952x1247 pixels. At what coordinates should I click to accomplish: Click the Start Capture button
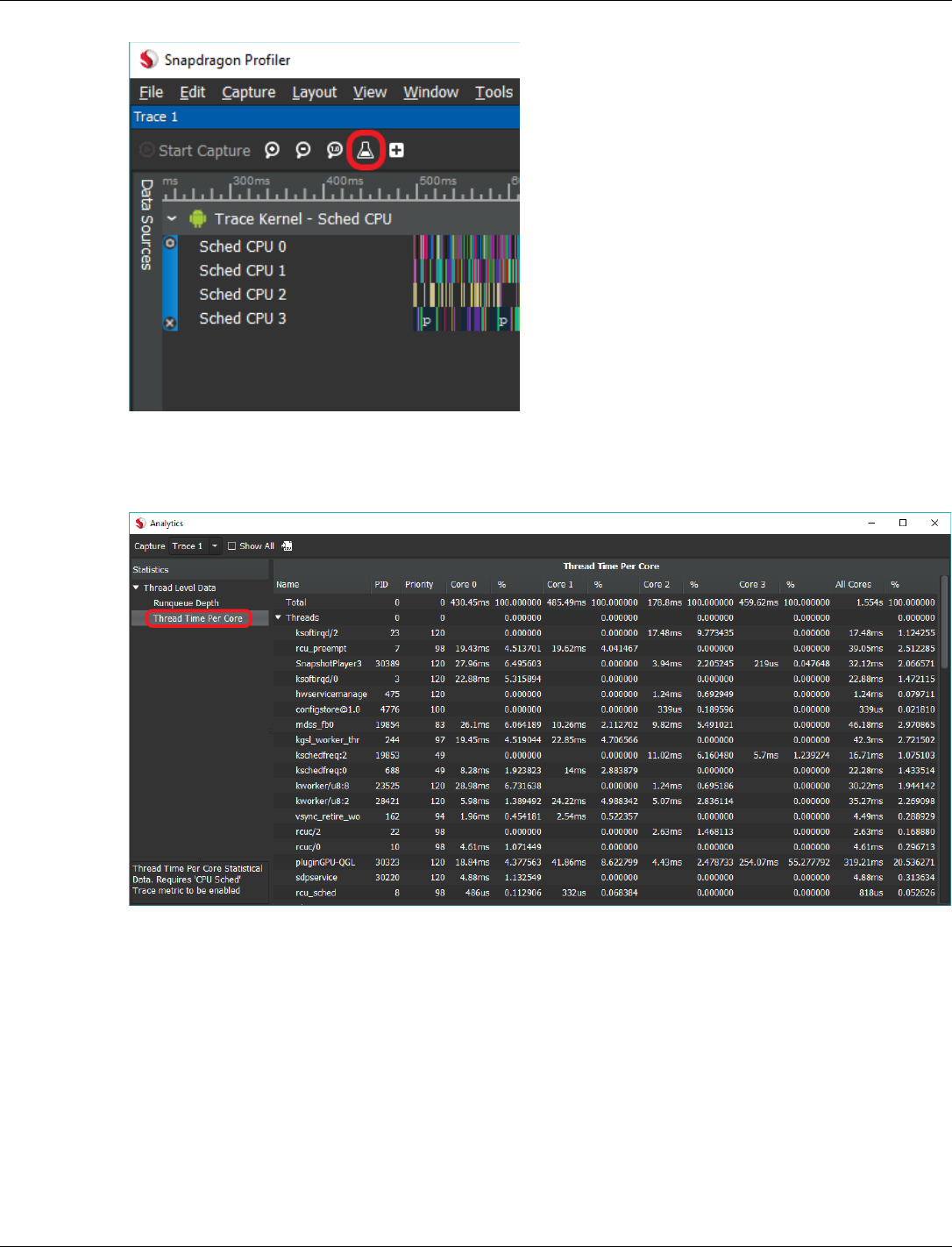(195, 150)
